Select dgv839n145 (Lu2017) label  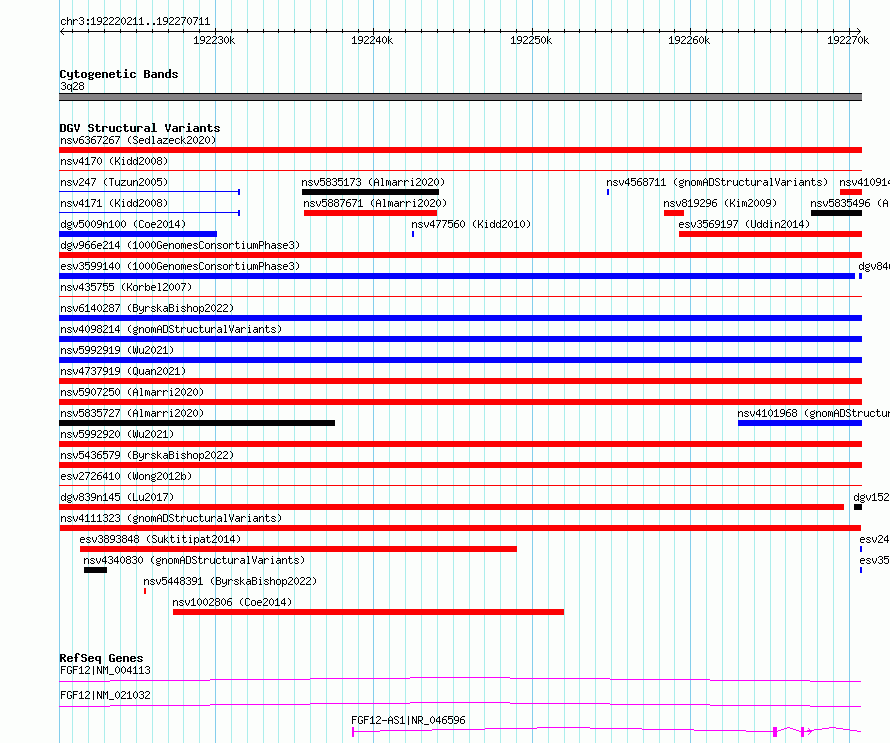click(117, 497)
